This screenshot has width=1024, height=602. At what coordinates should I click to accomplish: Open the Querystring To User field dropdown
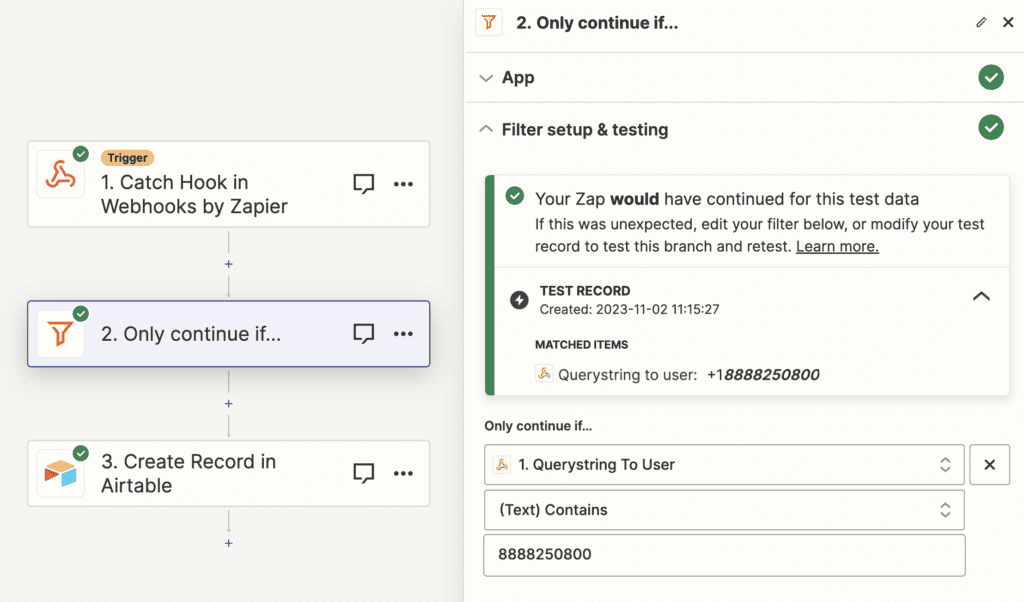tap(724, 465)
